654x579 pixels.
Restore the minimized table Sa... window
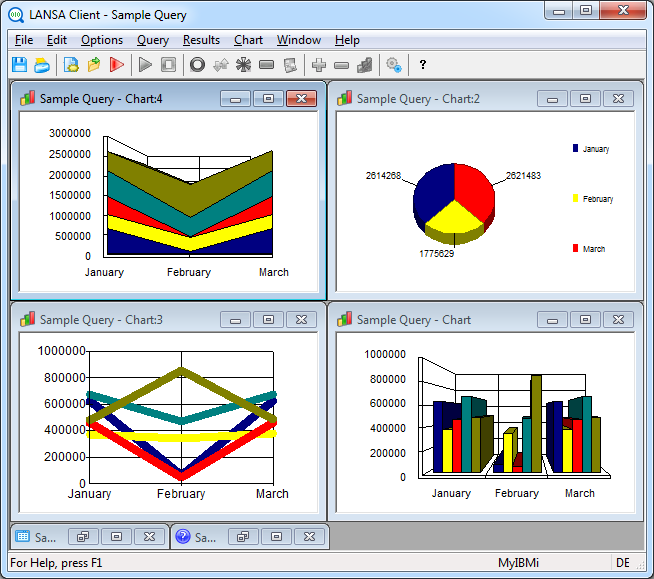[x=83, y=536]
